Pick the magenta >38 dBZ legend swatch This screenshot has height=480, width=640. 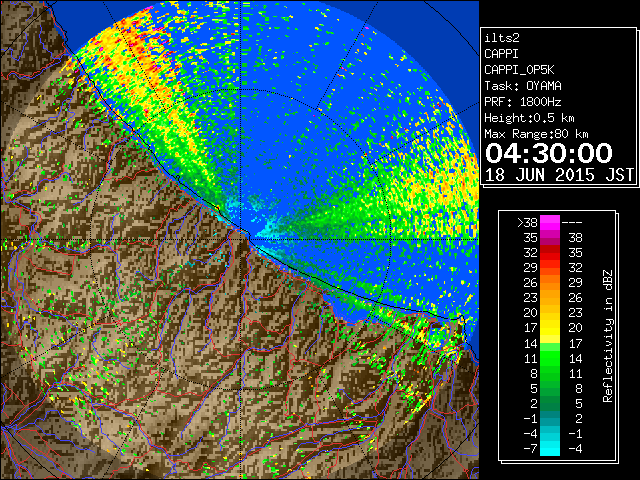(x=550, y=222)
